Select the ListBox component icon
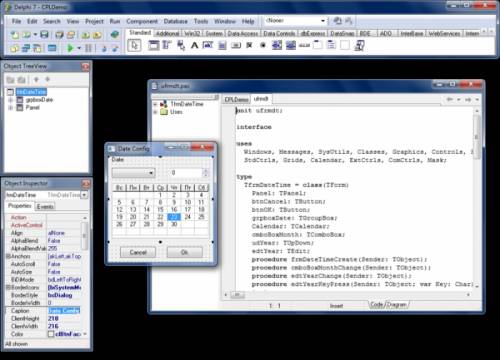The width and height of the screenshot is (500, 360). point(277,45)
